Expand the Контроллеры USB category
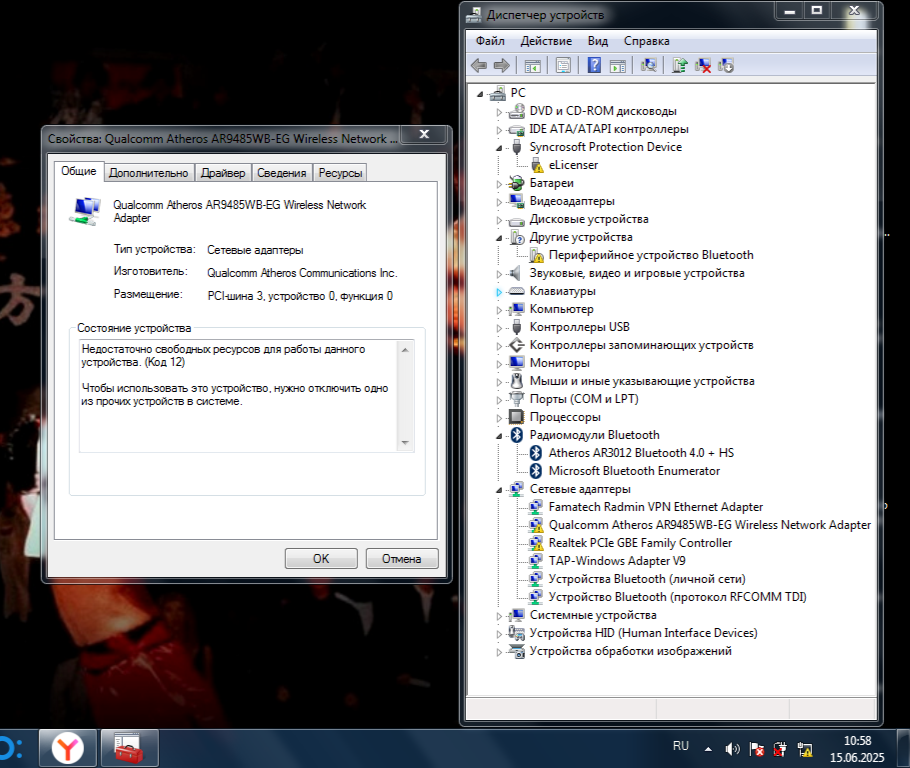 click(499, 328)
